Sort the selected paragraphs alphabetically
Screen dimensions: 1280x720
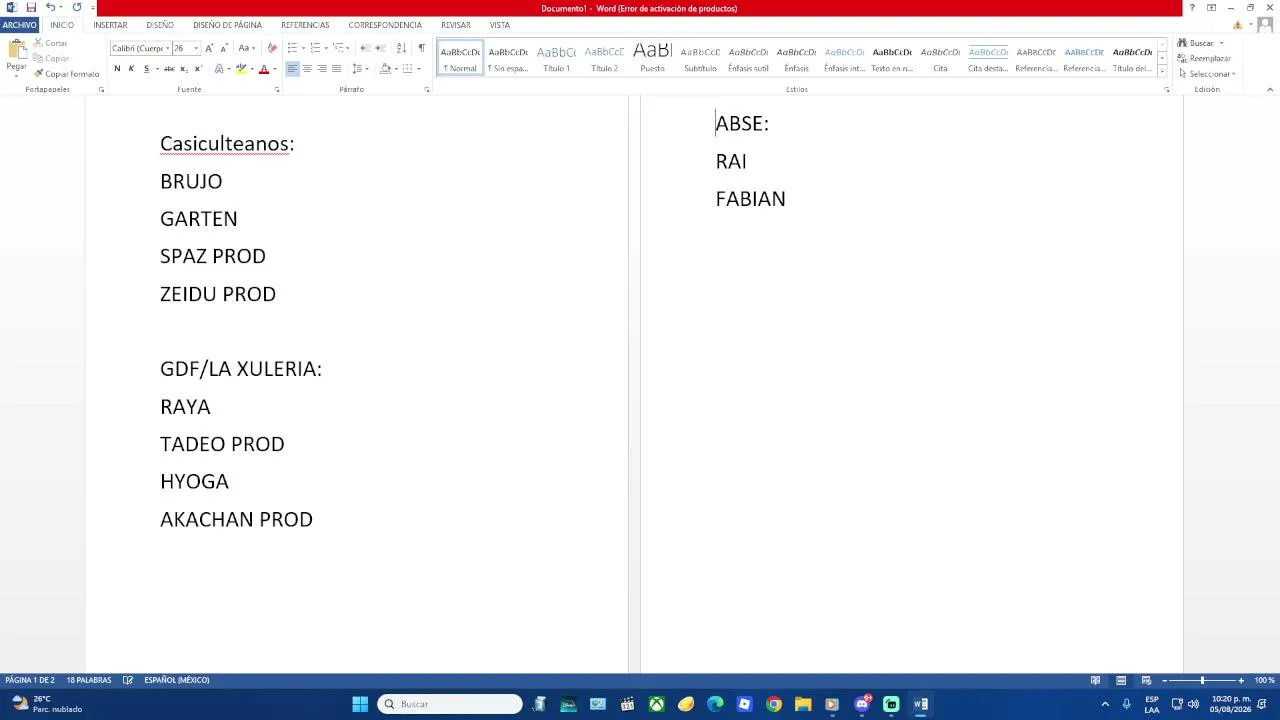401,48
